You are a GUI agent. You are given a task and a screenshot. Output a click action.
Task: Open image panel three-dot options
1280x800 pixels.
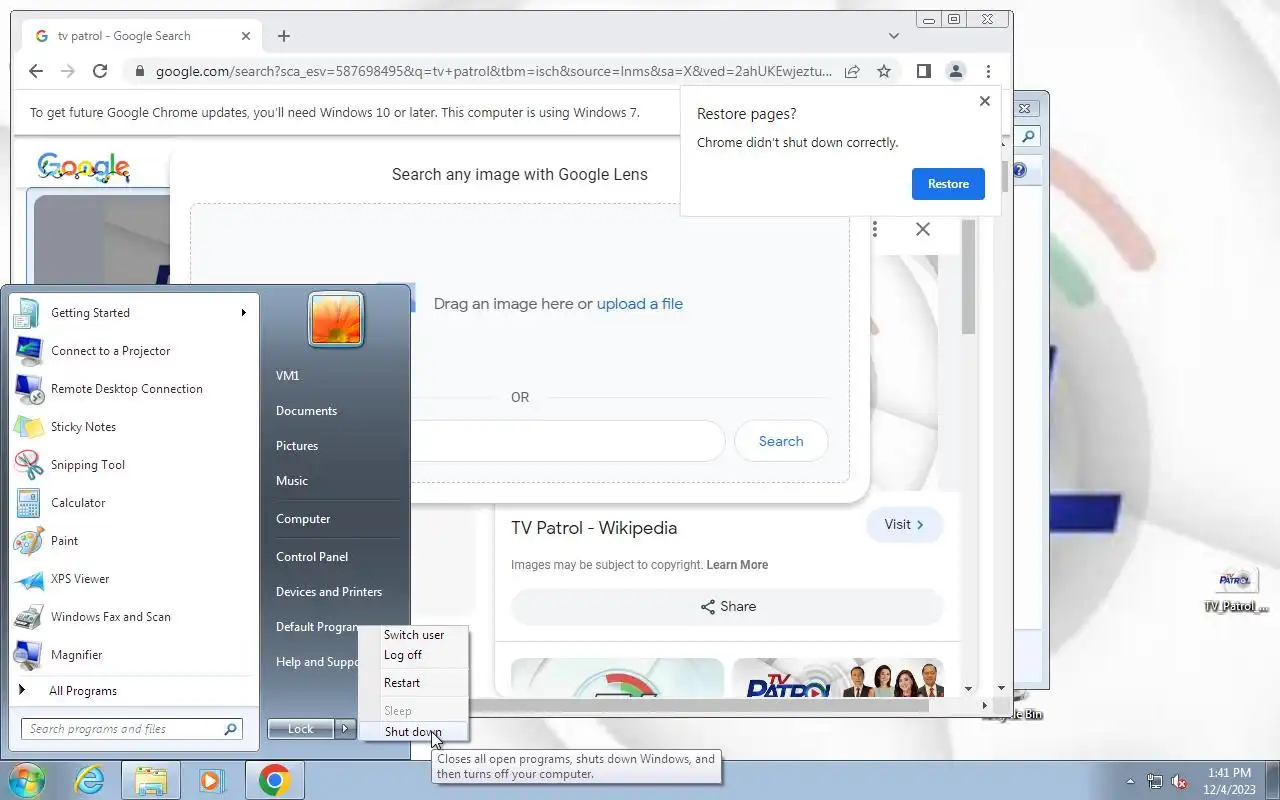(x=875, y=229)
